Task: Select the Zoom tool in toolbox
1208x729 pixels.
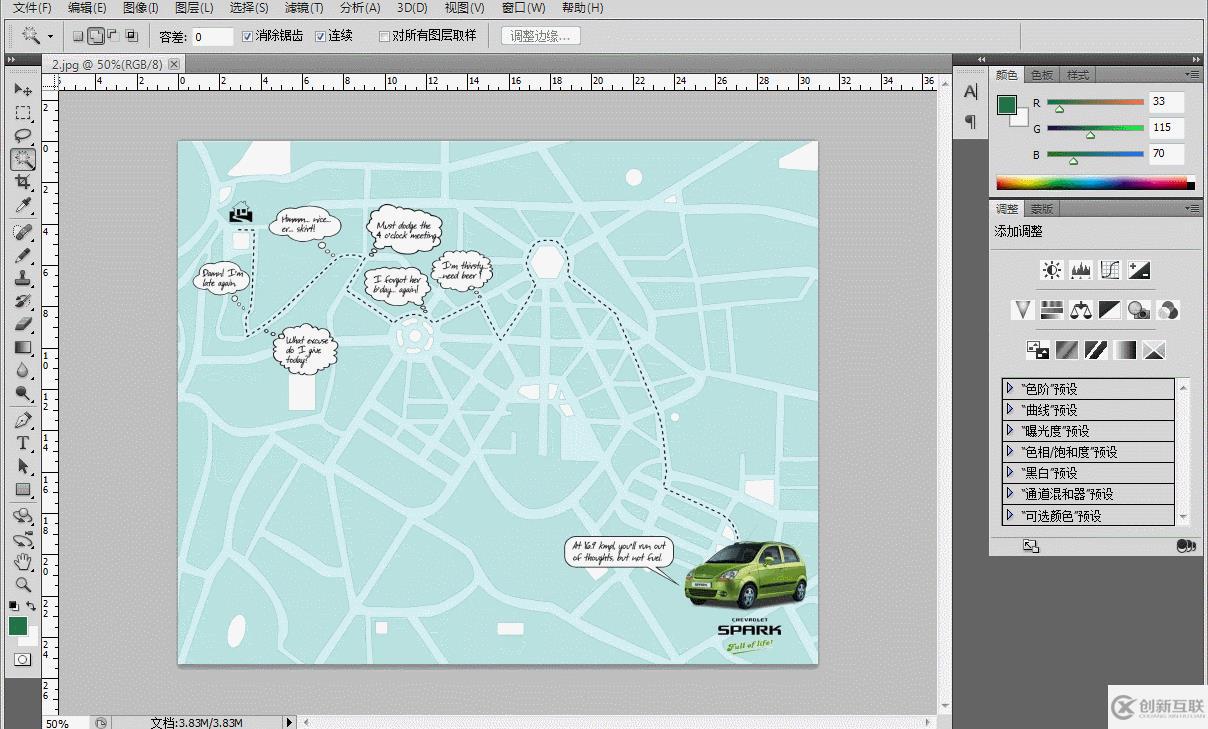Action: (x=23, y=585)
